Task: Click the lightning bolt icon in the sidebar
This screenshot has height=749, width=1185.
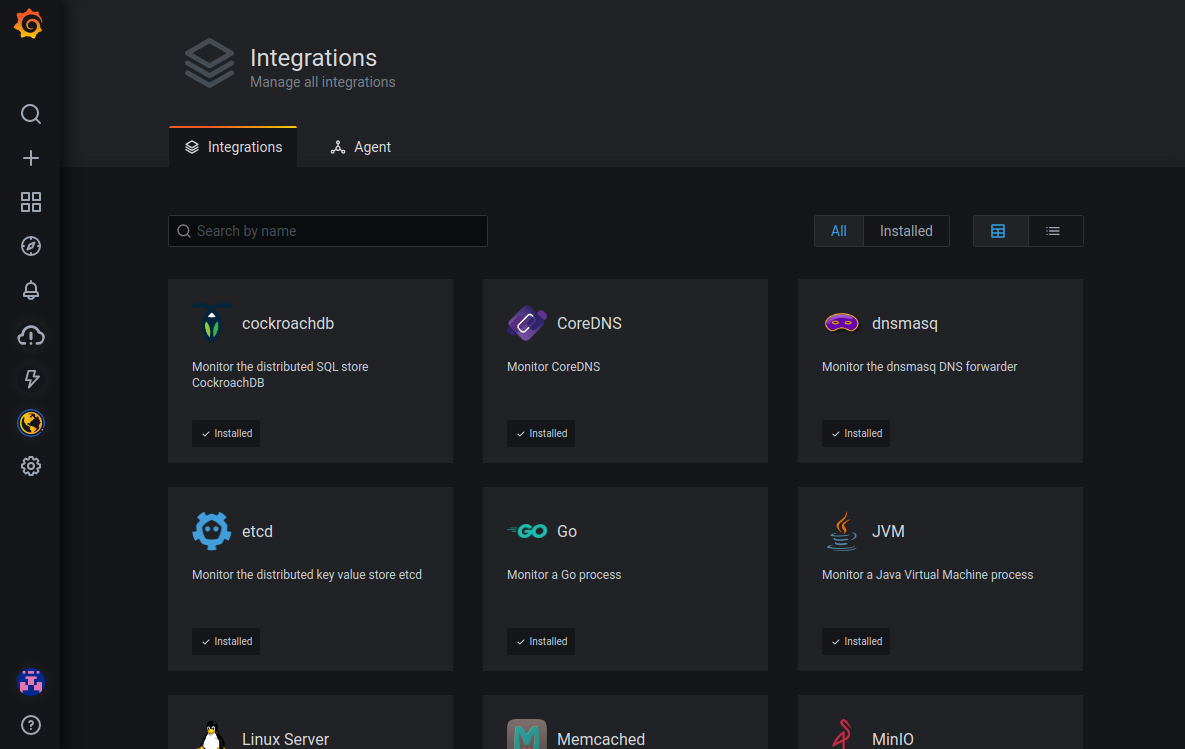Action: coord(31,379)
